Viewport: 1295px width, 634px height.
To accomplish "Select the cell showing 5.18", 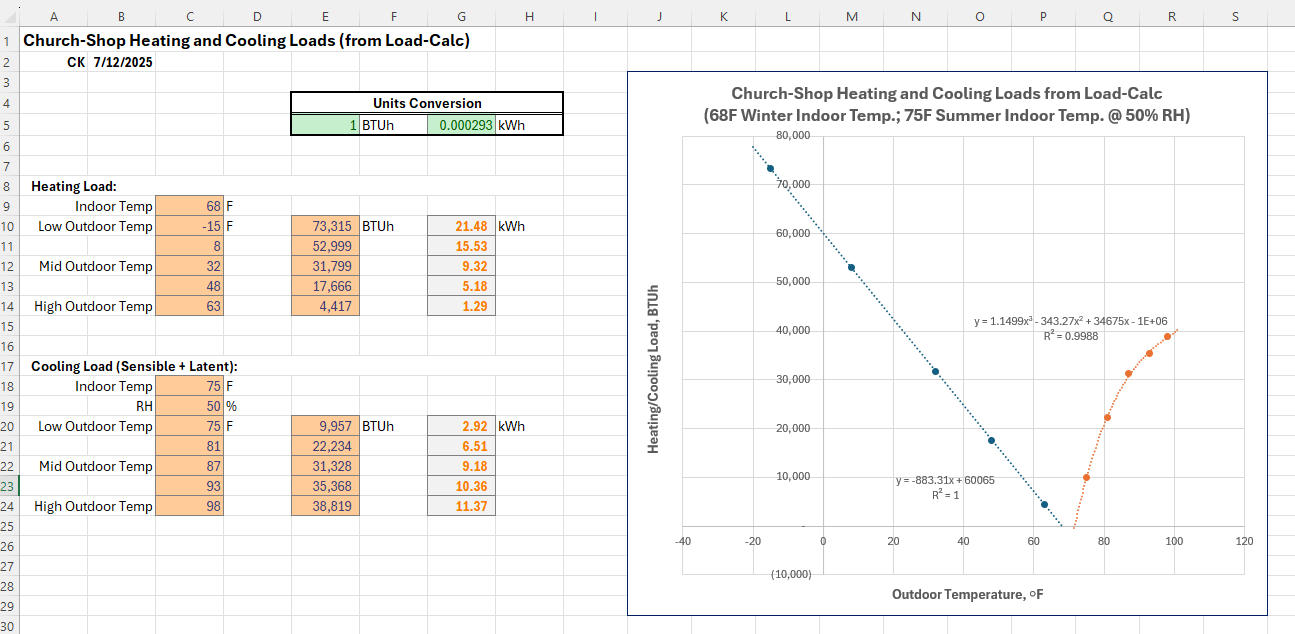I will click(x=461, y=286).
